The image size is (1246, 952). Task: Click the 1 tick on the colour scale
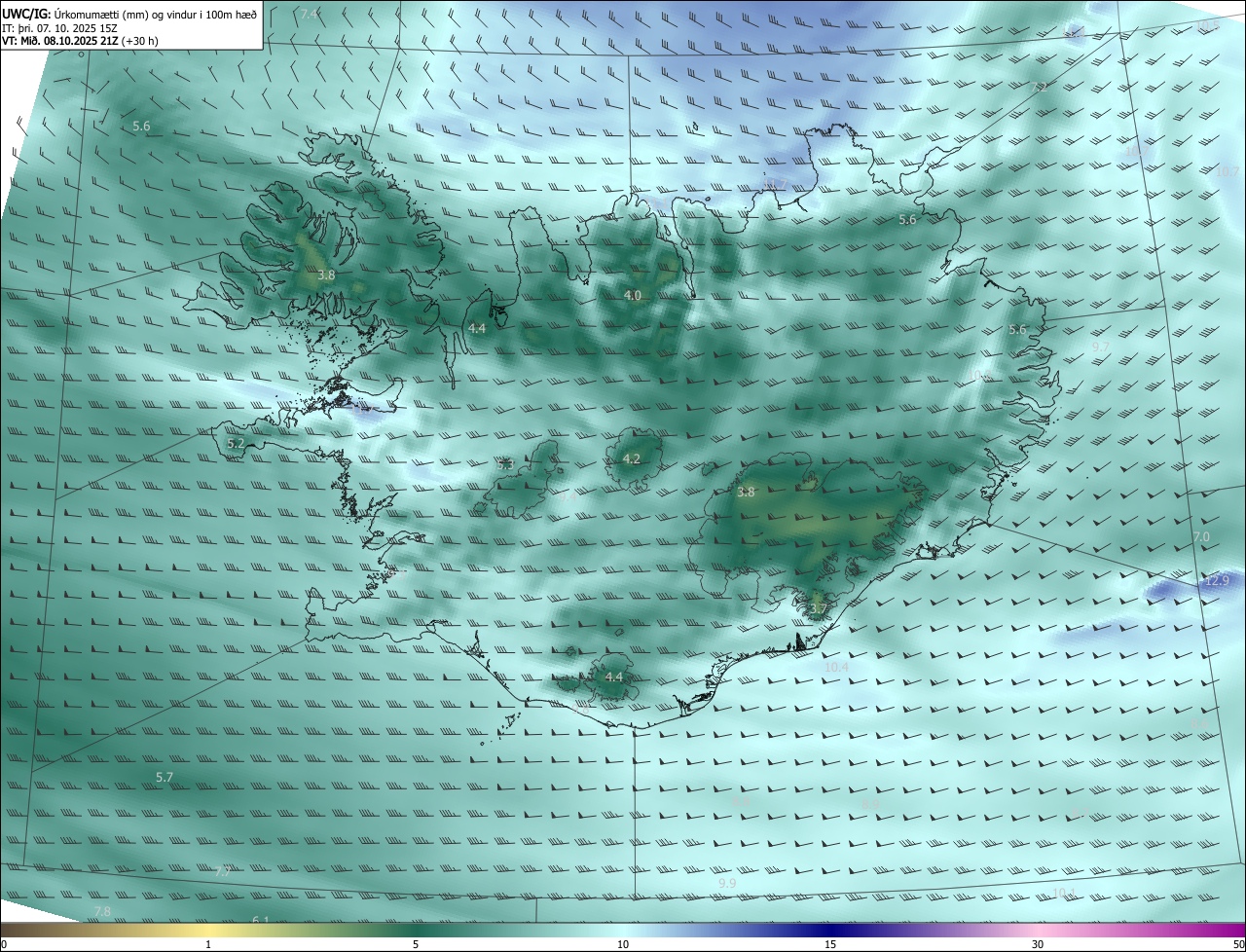[x=208, y=944]
